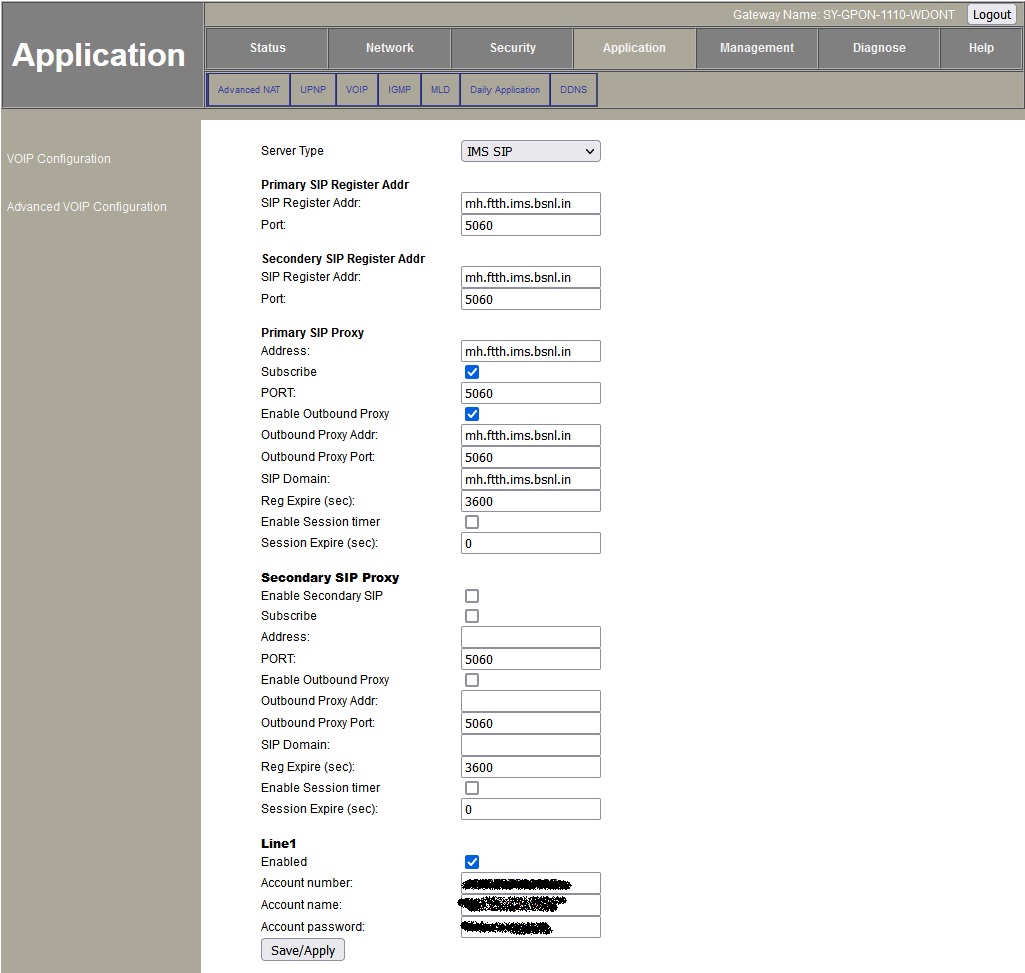This screenshot has height=973, width=1025.
Task: Focus Secondery SIP Register Addr field
Action: point(530,277)
